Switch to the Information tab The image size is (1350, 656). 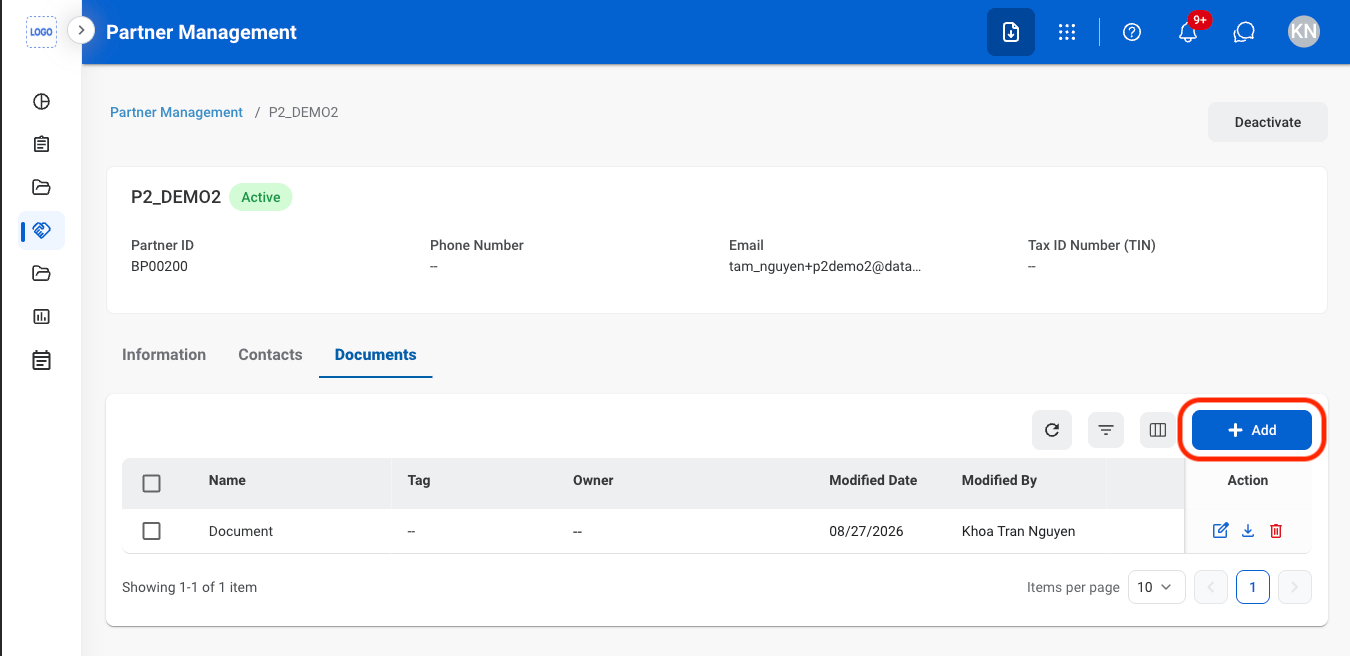click(x=164, y=354)
